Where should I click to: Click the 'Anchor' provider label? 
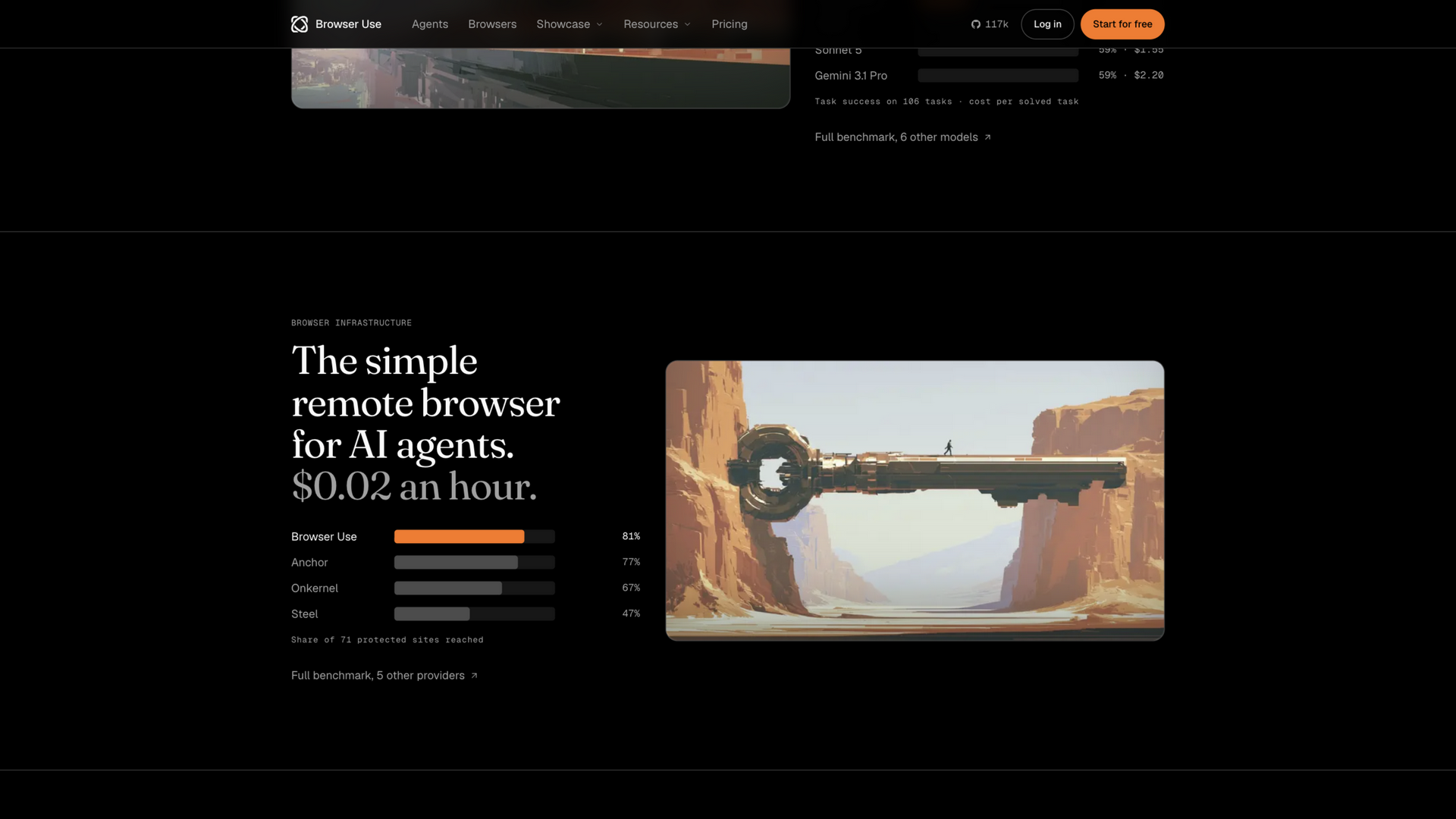click(309, 563)
